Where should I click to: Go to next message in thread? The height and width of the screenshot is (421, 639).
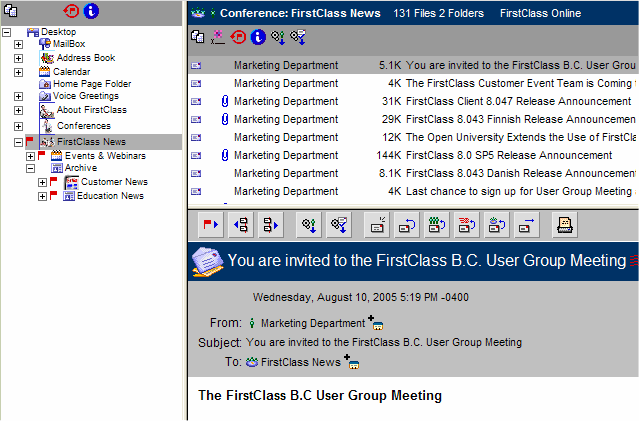270,226
